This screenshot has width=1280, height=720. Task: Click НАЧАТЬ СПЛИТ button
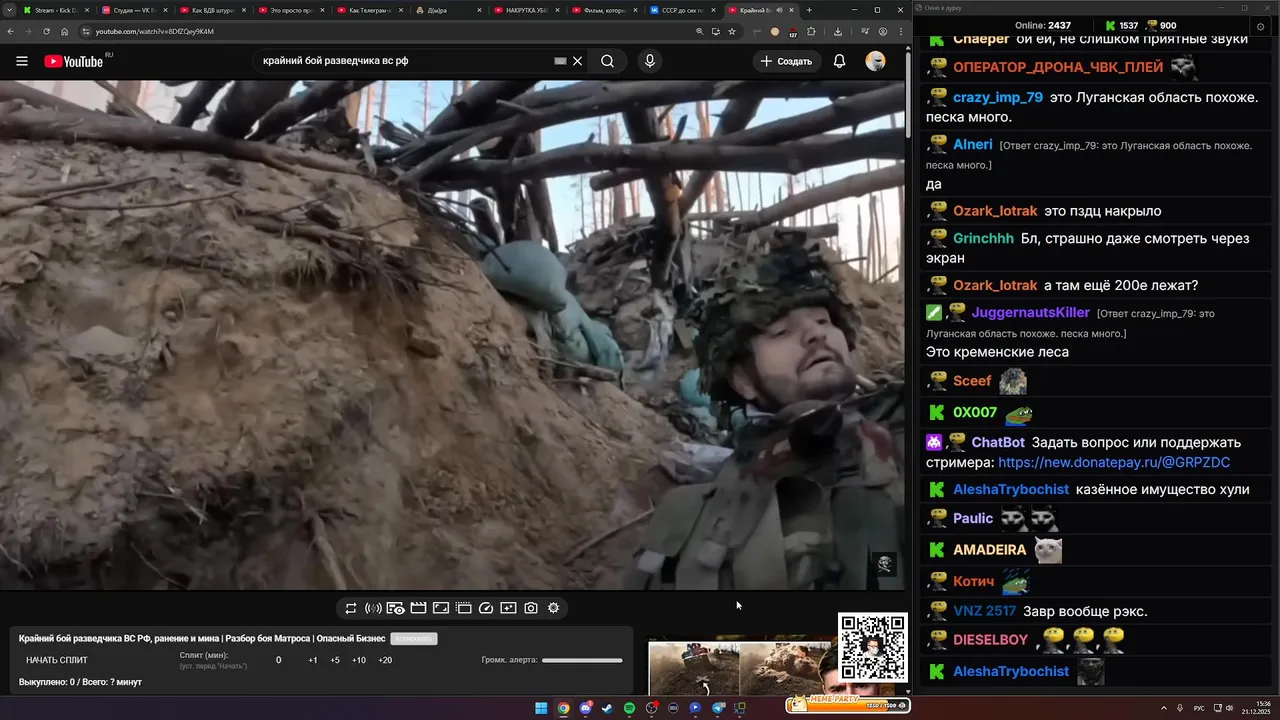57,660
